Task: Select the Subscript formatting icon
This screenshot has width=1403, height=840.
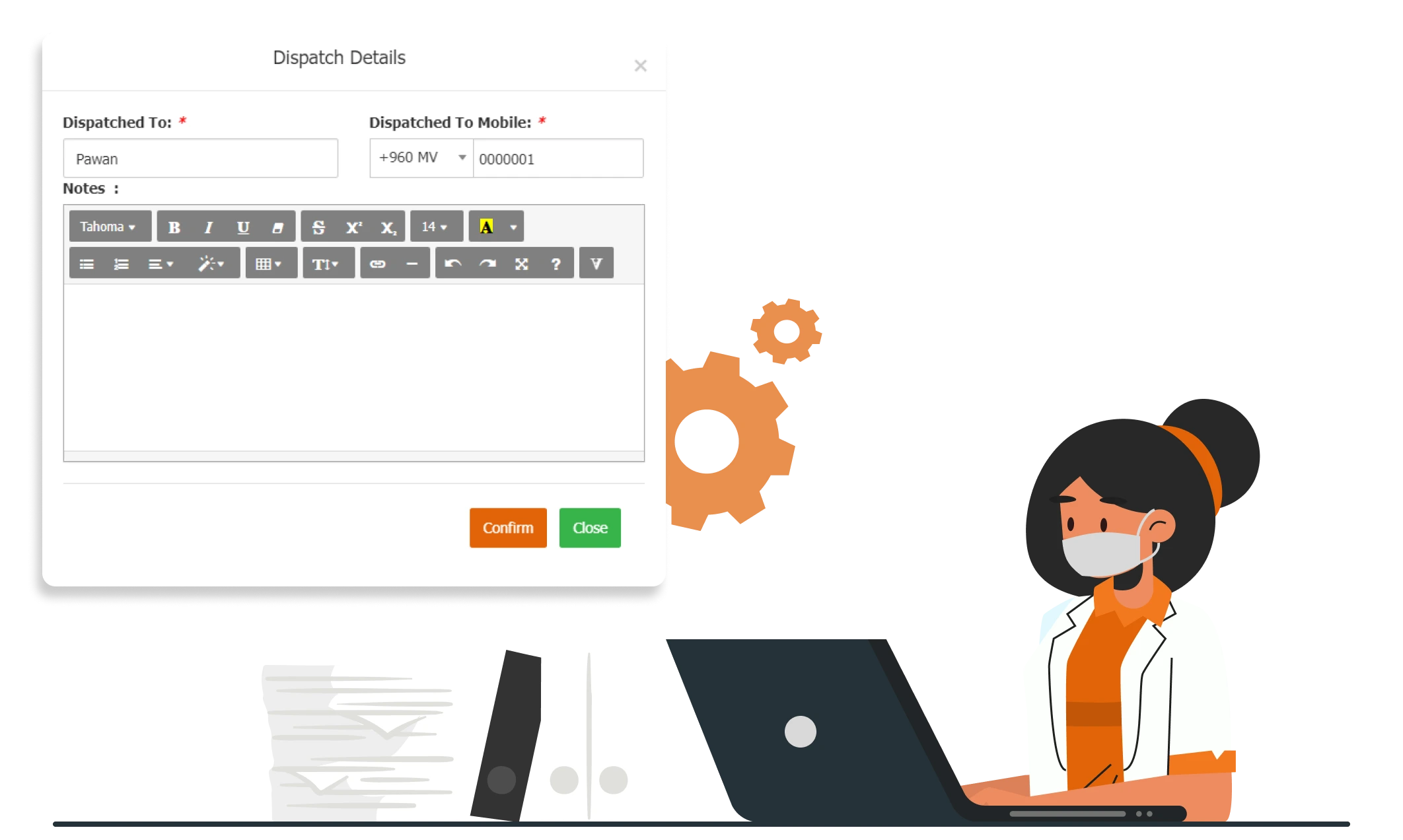Action: pos(386,227)
